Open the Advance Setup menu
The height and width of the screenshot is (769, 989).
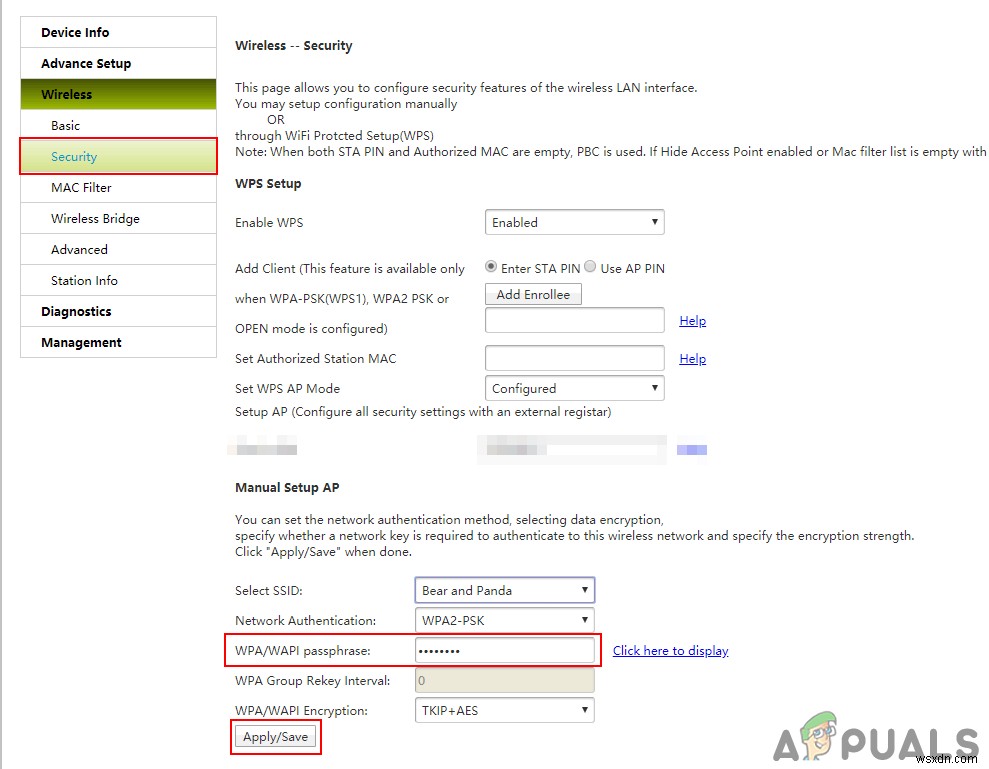[84, 63]
